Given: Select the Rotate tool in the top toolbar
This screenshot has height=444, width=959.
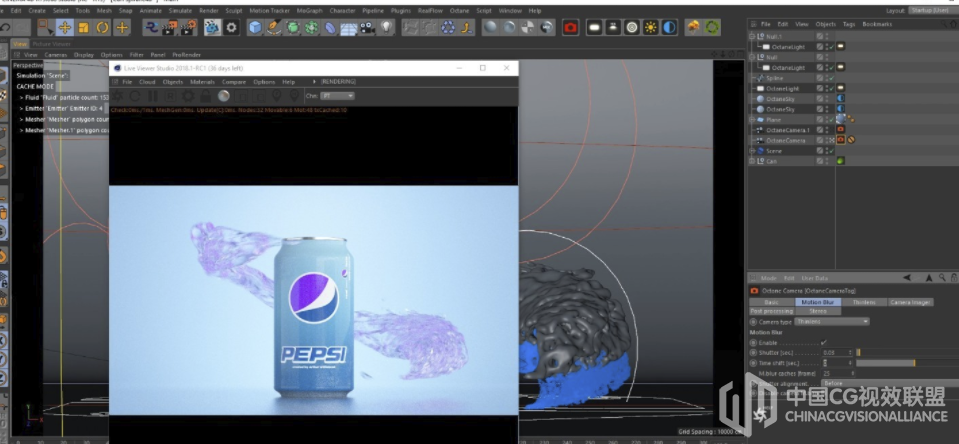Looking at the screenshot, I should pos(103,28).
